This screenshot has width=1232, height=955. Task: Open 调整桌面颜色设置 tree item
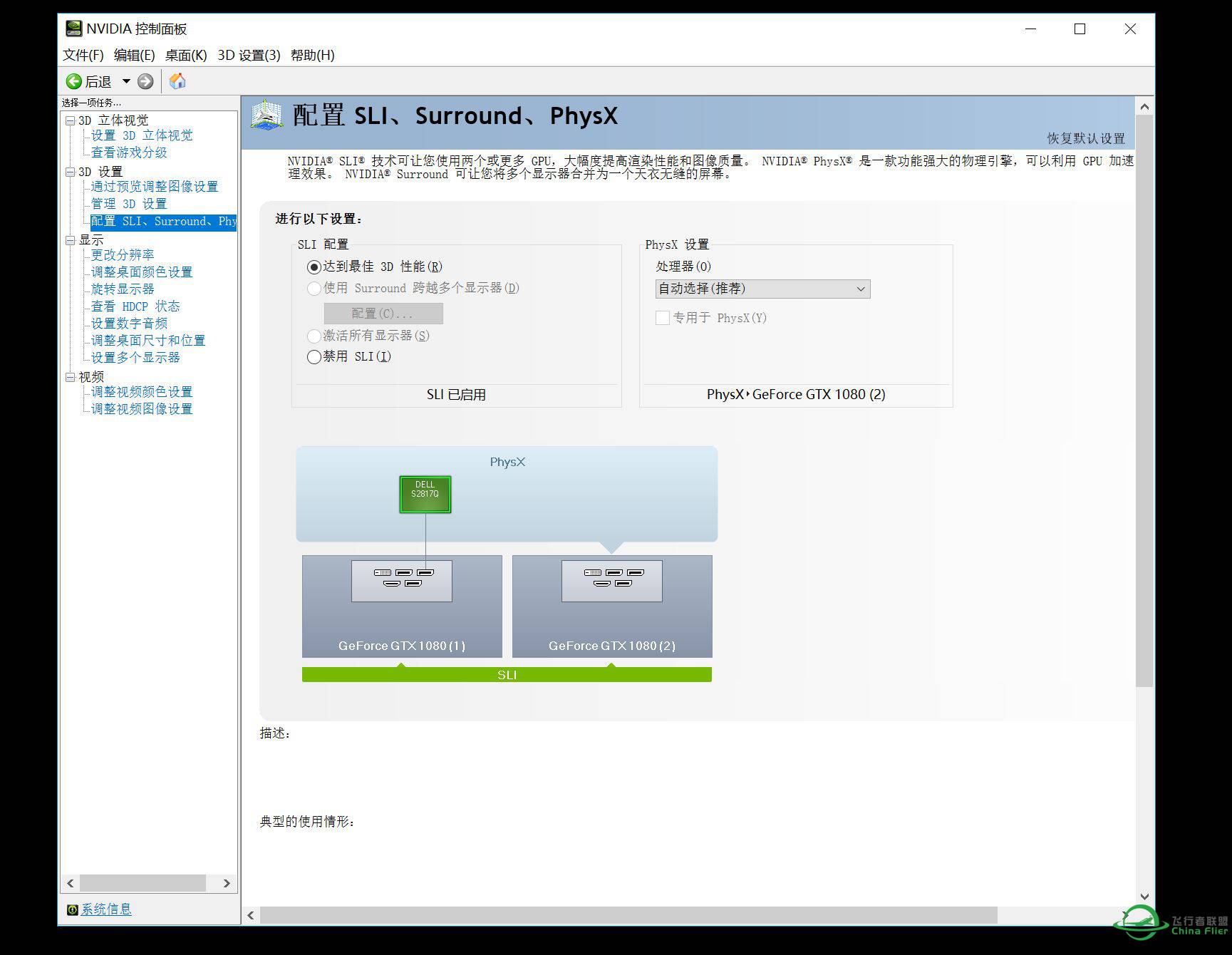pos(142,272)
